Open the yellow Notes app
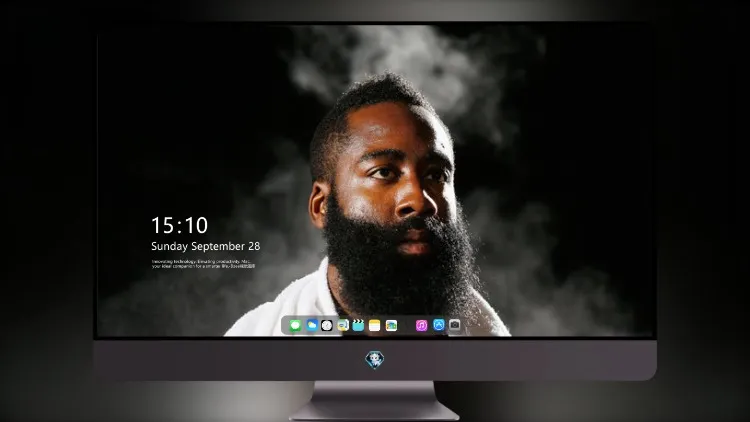The image size is (750, 422). pos(375,325)
